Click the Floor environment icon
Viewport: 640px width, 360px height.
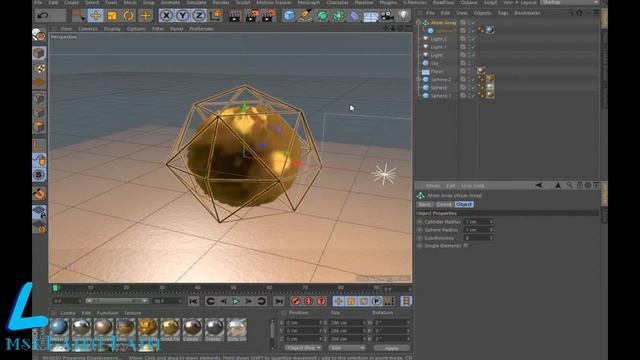tap(371, 17)
